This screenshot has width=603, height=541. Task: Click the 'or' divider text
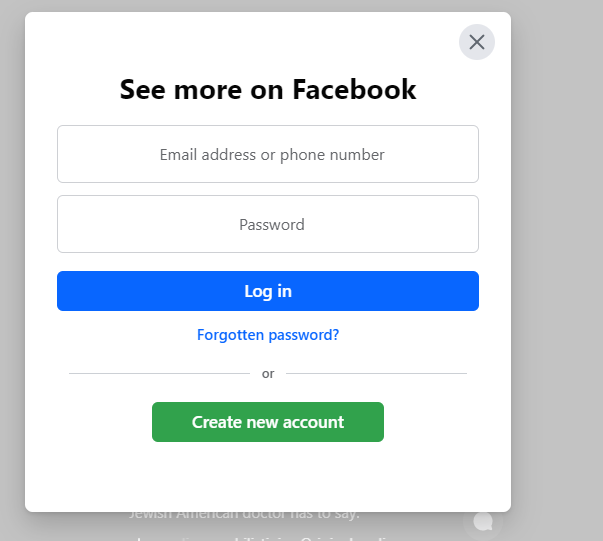click(268, 374)
